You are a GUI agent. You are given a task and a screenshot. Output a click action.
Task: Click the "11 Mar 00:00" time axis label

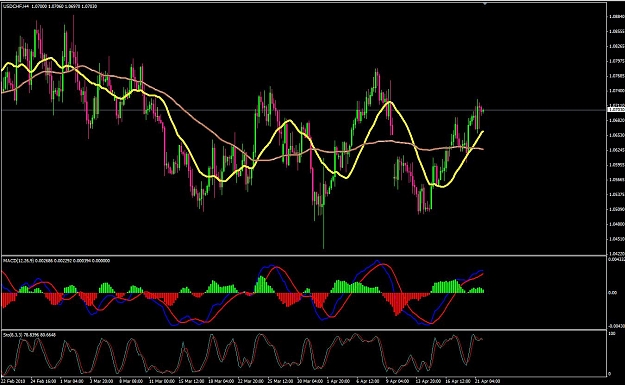[x=162, y=381]
